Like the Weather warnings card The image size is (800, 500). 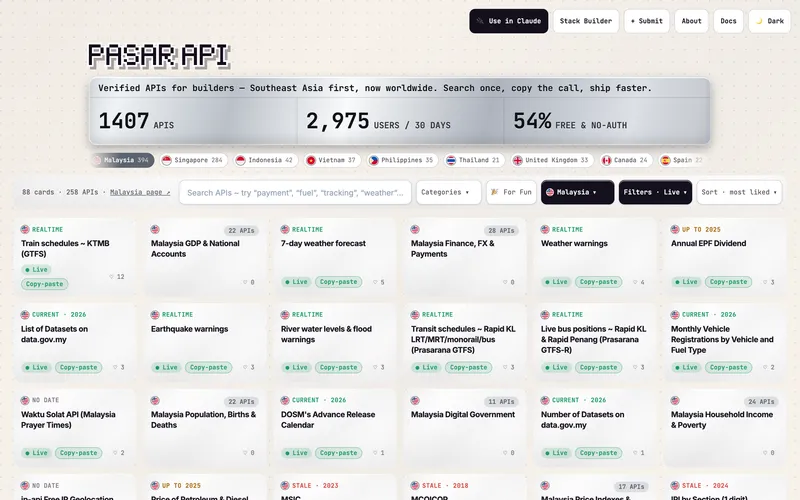[639, 282]
